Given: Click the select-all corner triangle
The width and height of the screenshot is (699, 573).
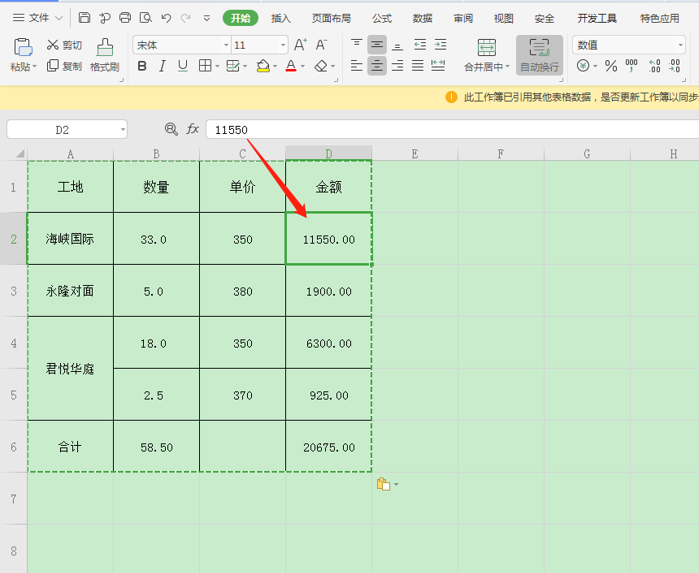Looking at the screenshot, I should [20, 154].
